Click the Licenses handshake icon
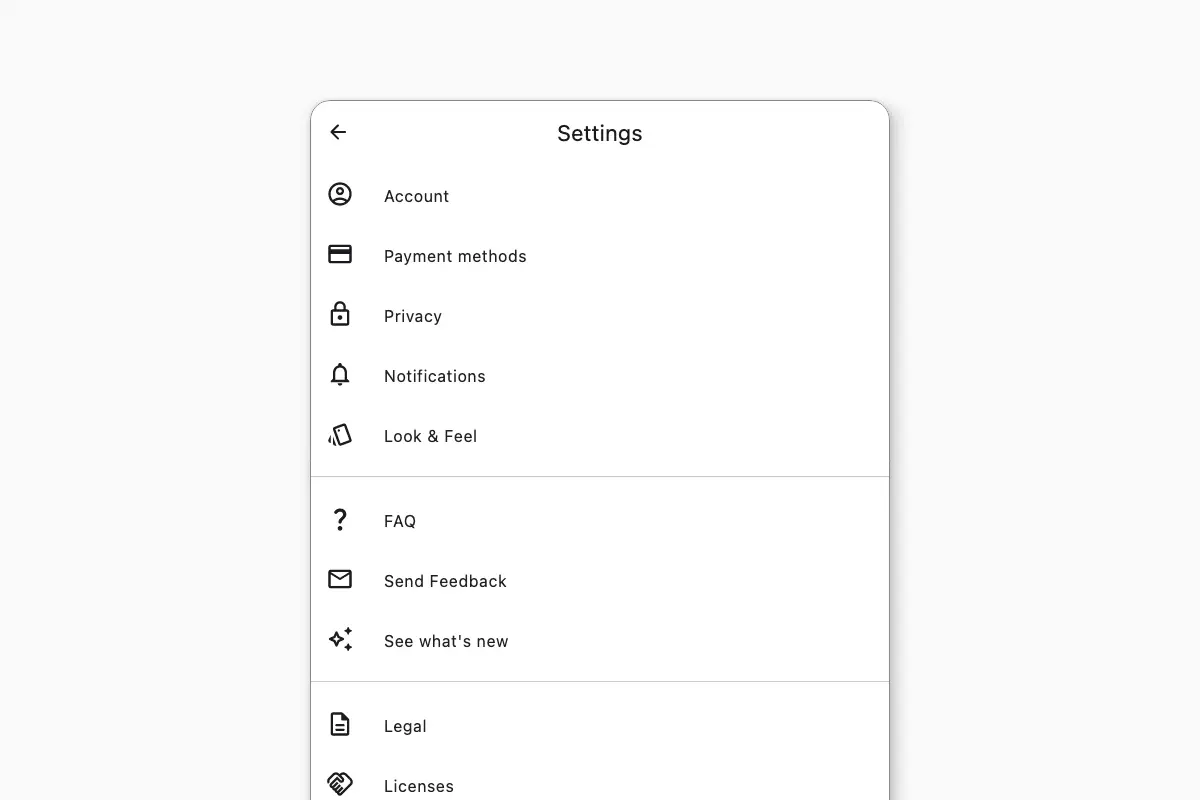 (340, 784)
